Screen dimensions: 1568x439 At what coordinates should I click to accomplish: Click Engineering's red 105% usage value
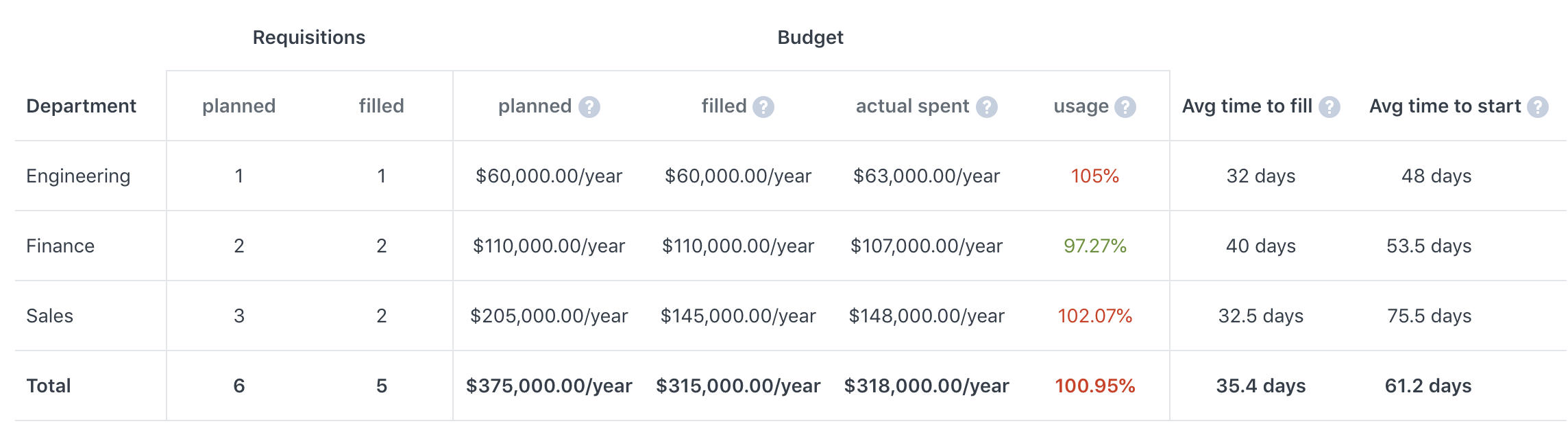tap(1094, 176)
